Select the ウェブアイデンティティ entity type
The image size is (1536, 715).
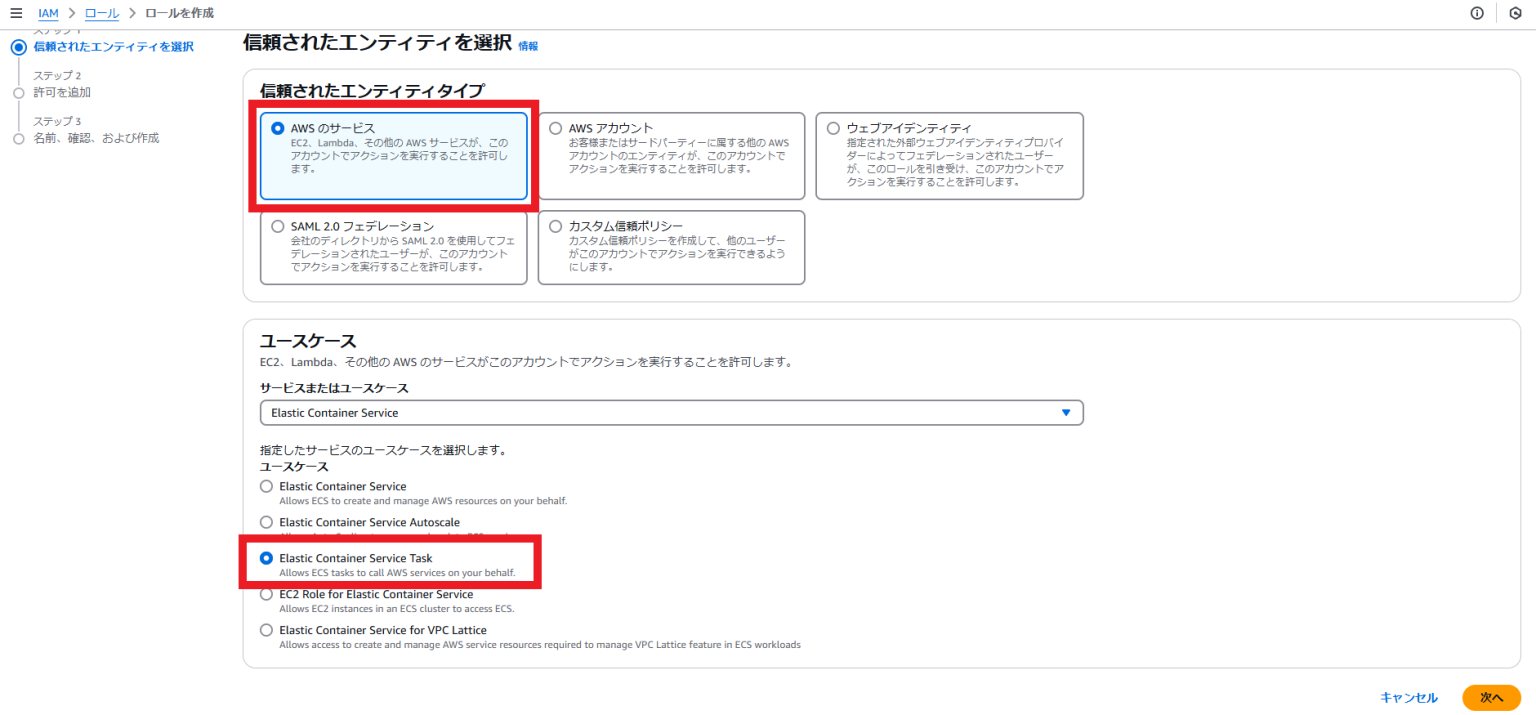pyautogui.click(x=834, y=127)
